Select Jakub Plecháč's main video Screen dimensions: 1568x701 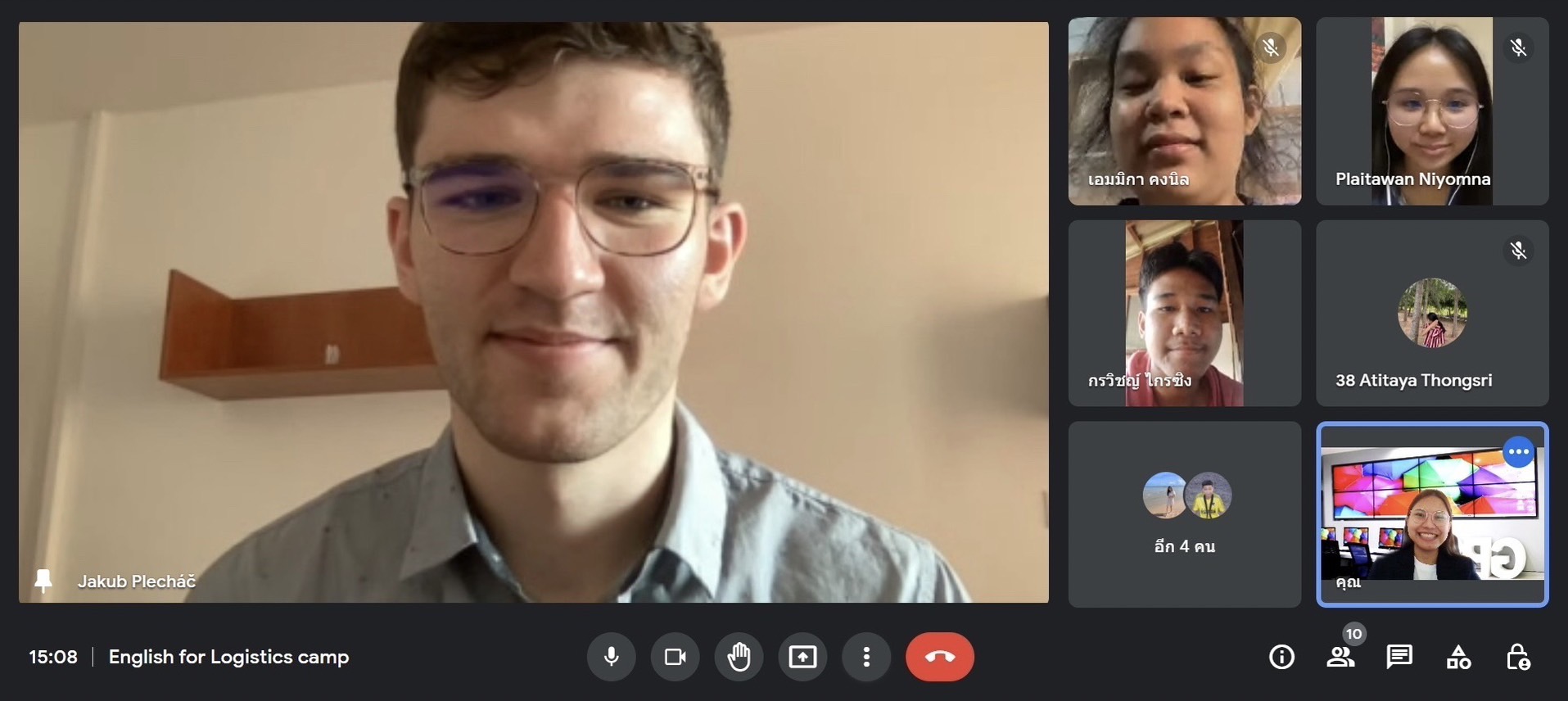pyautogui.click(x=533, y=312)
